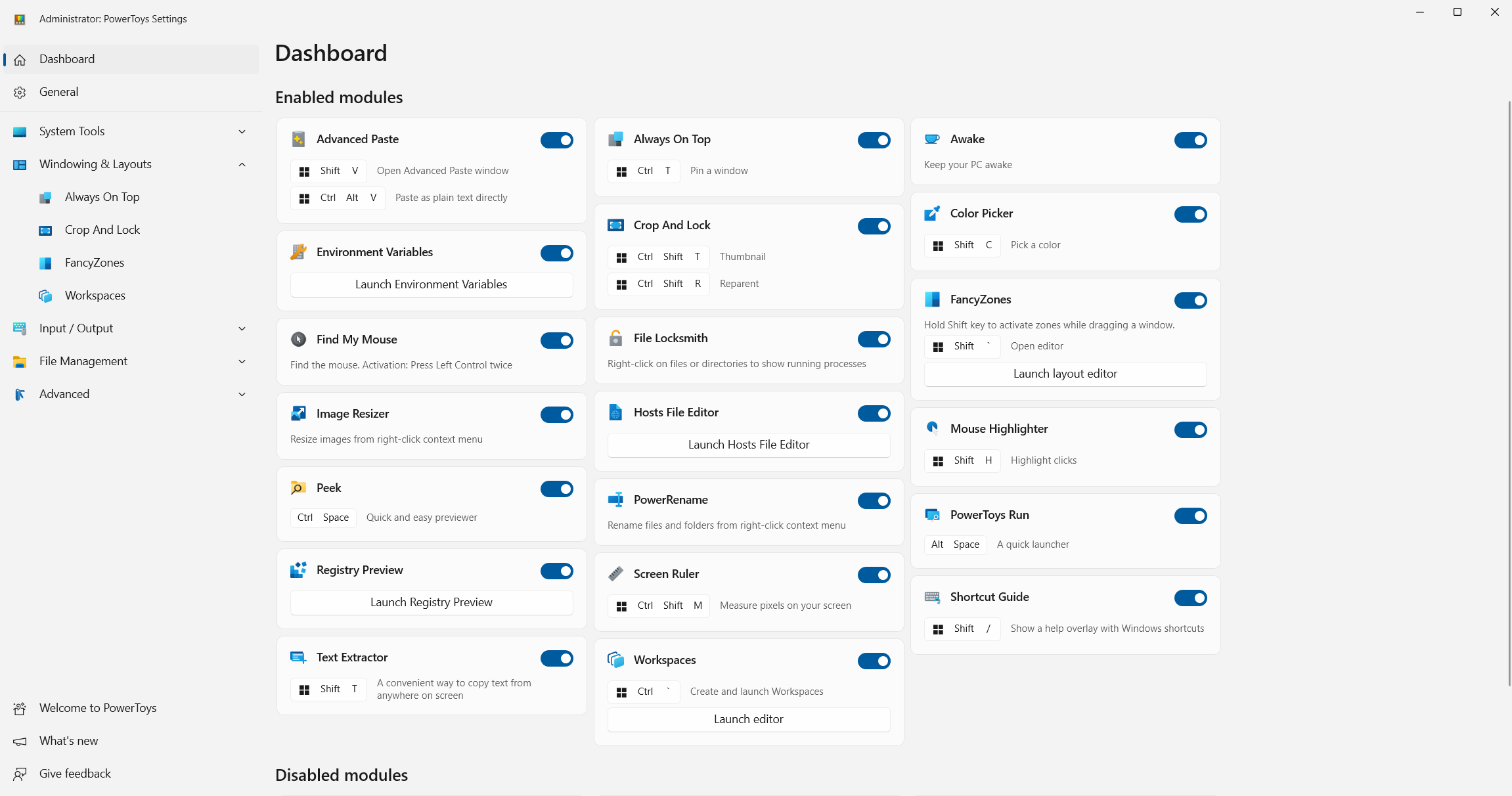Click the Color Picker module icon
The image size is (1512, 796).
(x=932, y=213)
